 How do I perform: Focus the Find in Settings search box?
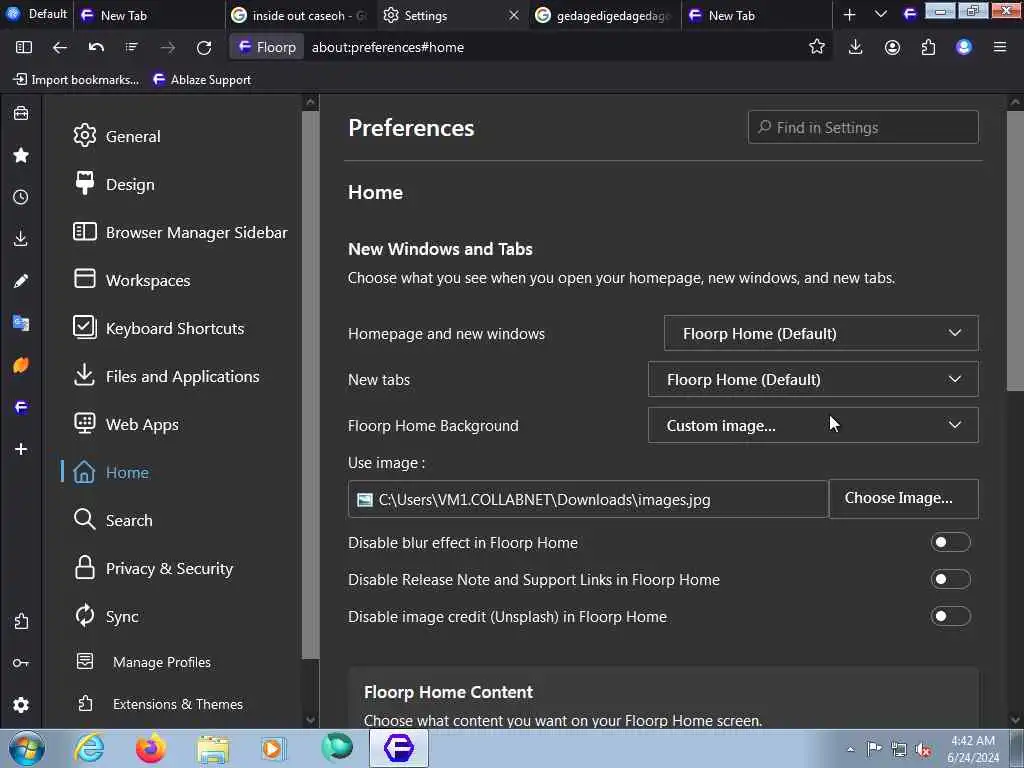click(x=863, y=127)
